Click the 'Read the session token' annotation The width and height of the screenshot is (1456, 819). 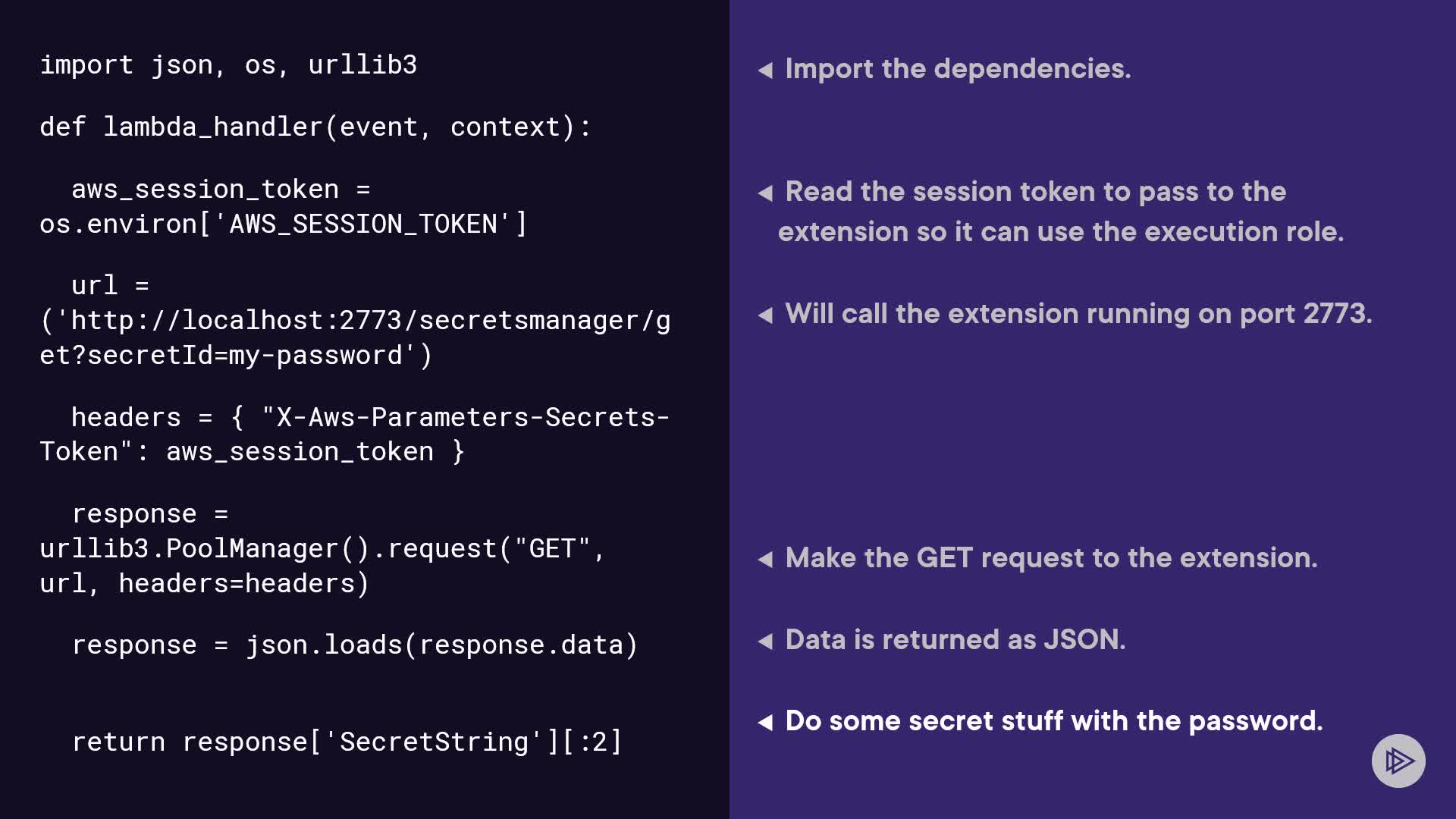click(1035, 192)
